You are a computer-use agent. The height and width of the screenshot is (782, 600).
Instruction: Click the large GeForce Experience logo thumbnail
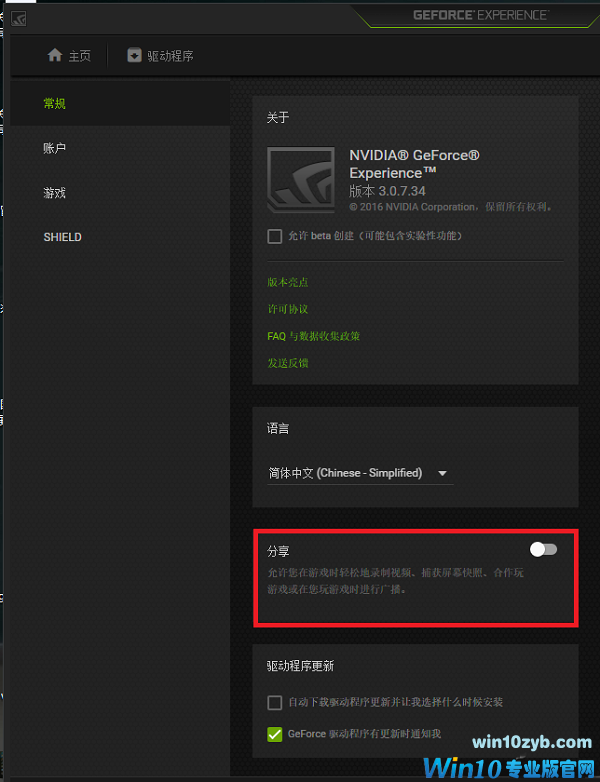(301, 180)
